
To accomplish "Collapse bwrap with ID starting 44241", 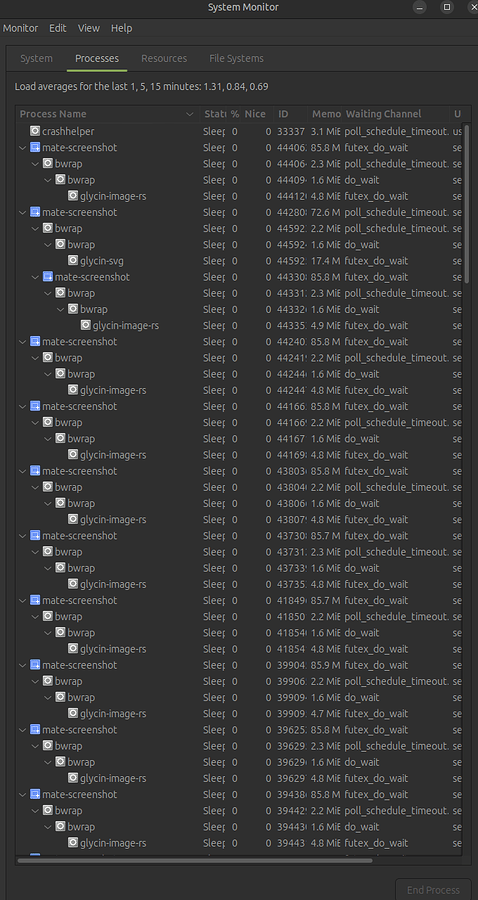I will pyautogui.click(x=36, y=358).
